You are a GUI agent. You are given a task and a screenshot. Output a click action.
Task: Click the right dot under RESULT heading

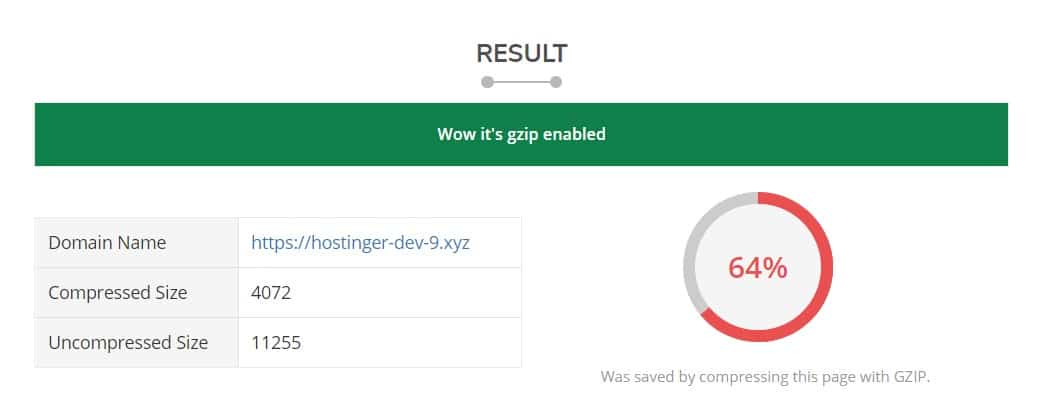coord(555,82)
